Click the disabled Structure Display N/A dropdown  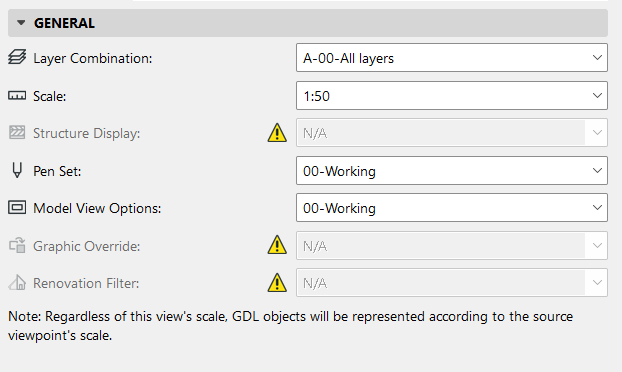451,132
